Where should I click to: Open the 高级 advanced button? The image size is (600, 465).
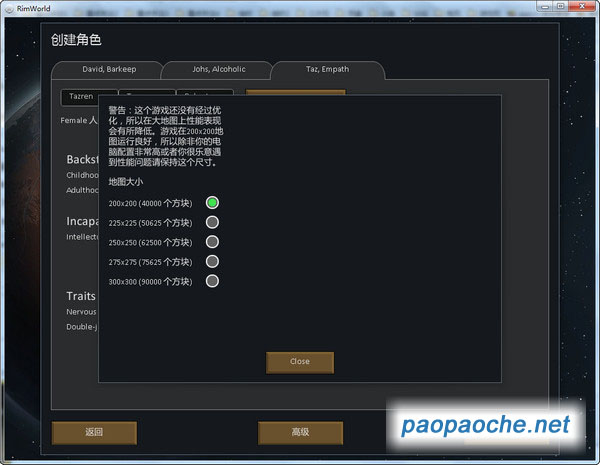300,432
